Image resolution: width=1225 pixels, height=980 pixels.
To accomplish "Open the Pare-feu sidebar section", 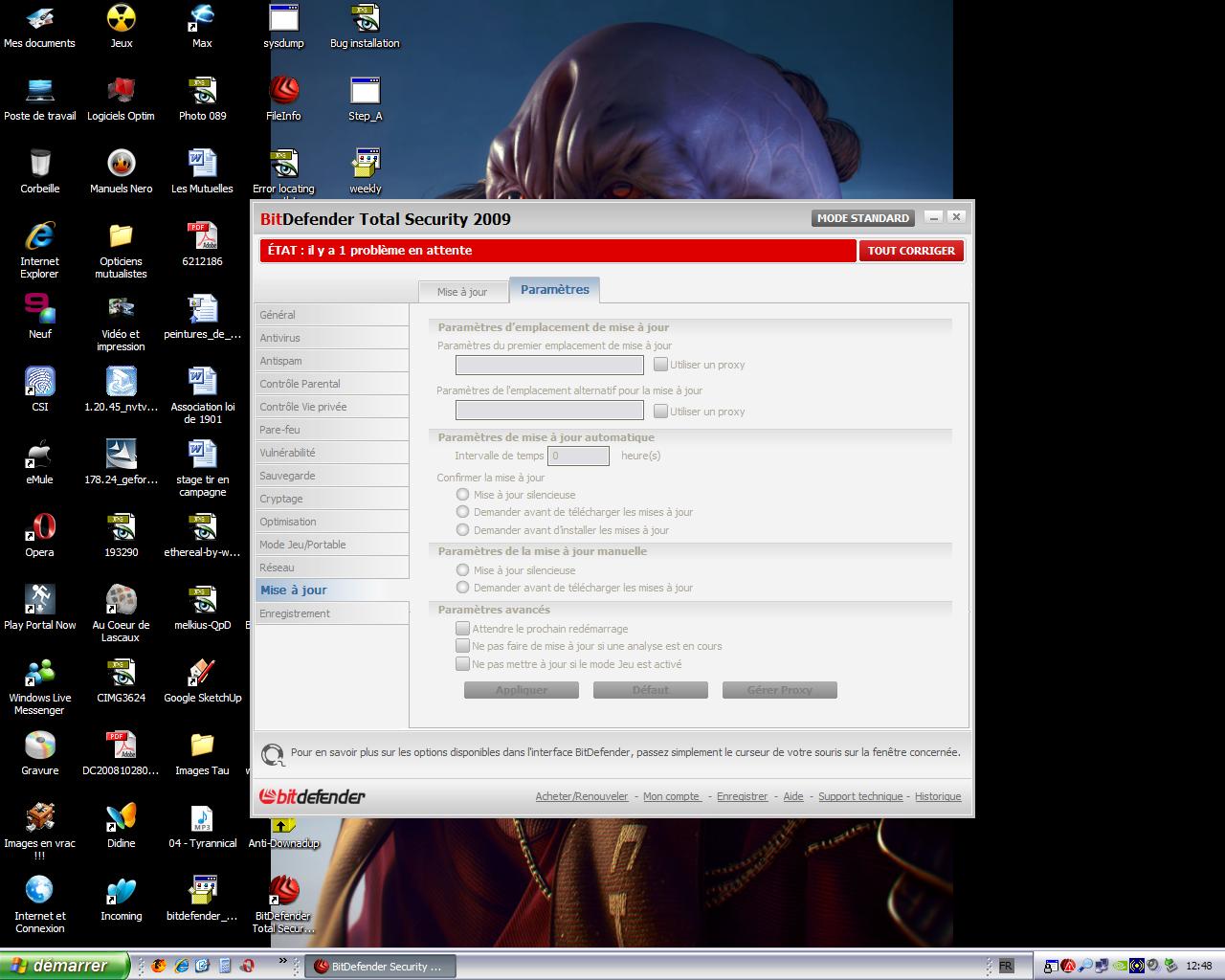I will coord(331,430).
